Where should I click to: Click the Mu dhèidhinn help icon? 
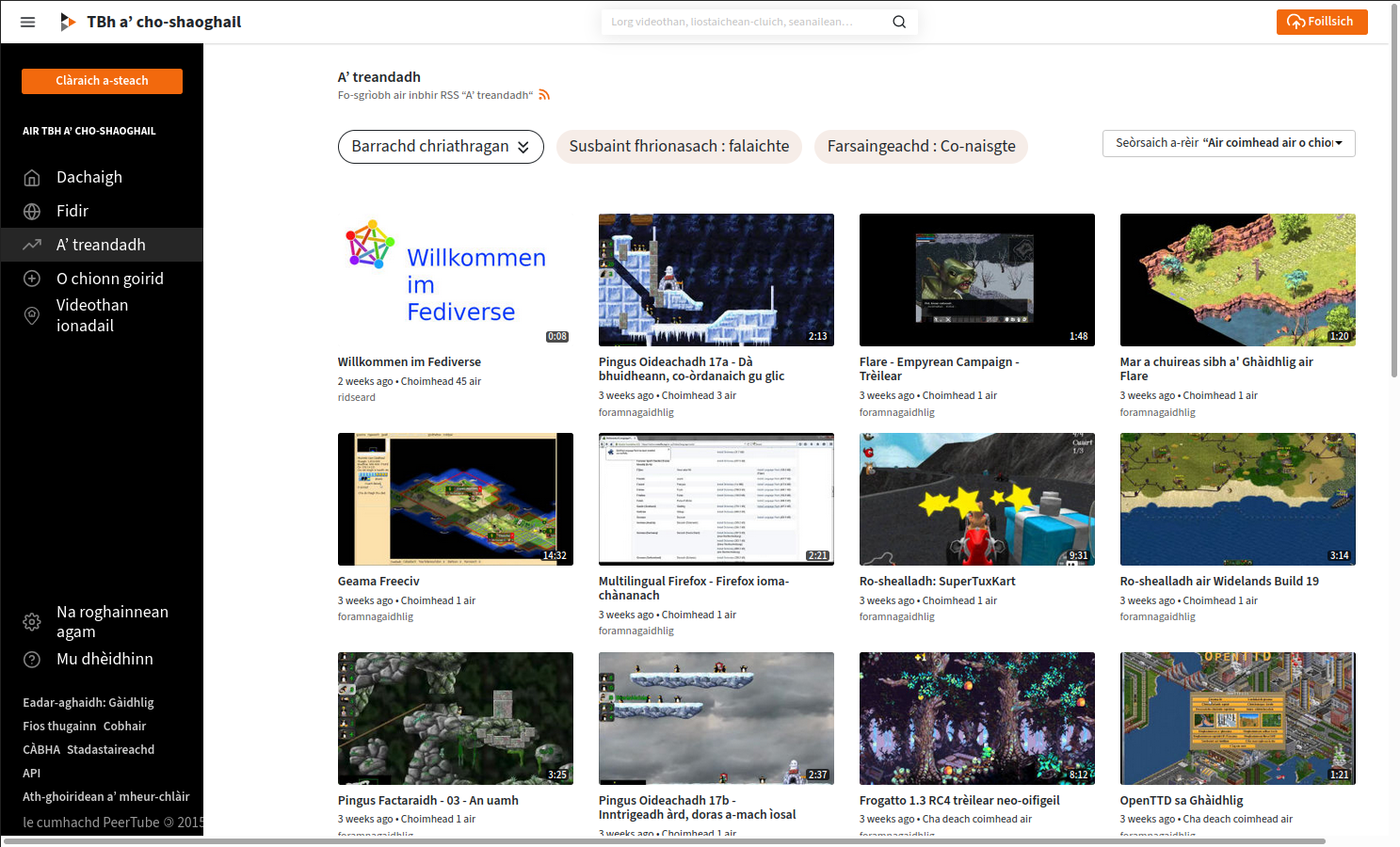click(32, 660)
